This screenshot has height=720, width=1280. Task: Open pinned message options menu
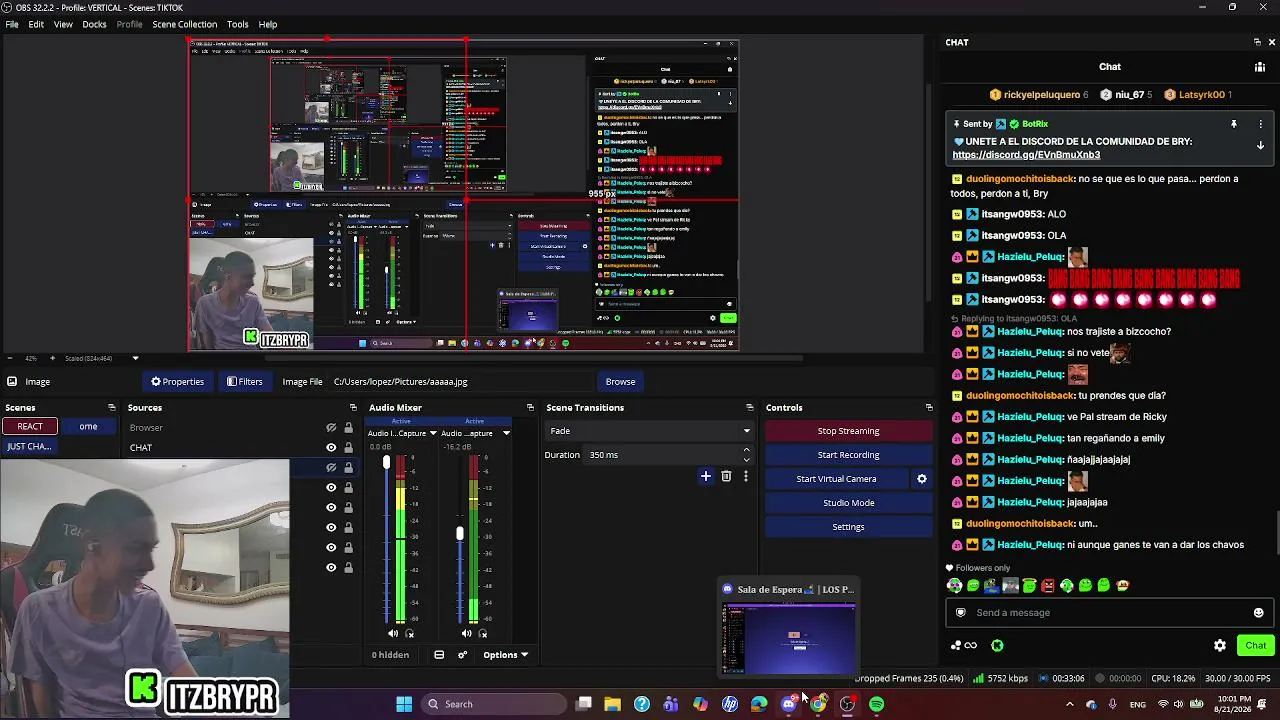click(x=1260, y=124)
